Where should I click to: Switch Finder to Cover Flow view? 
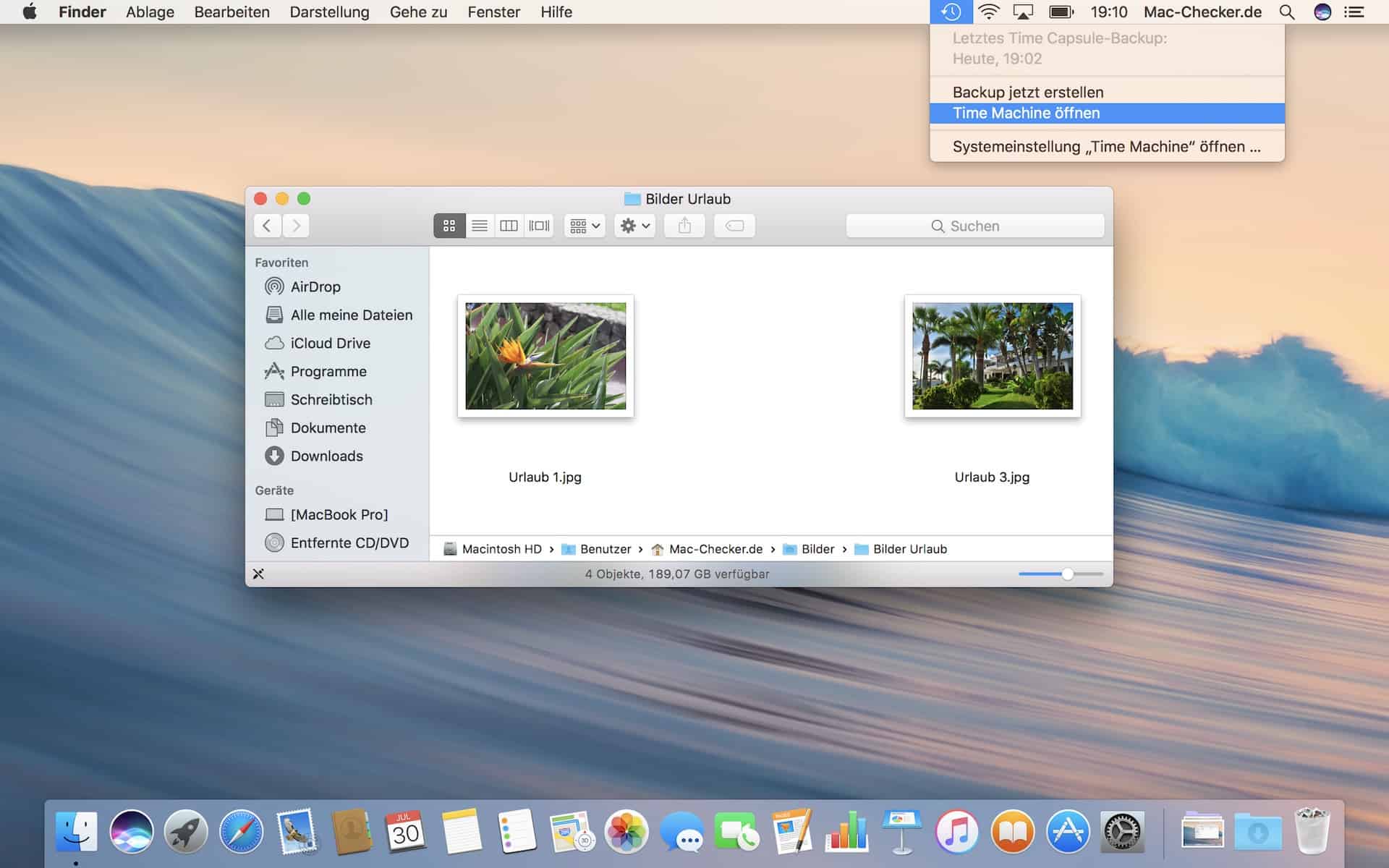pyautogui.click(x=539, y=226)
